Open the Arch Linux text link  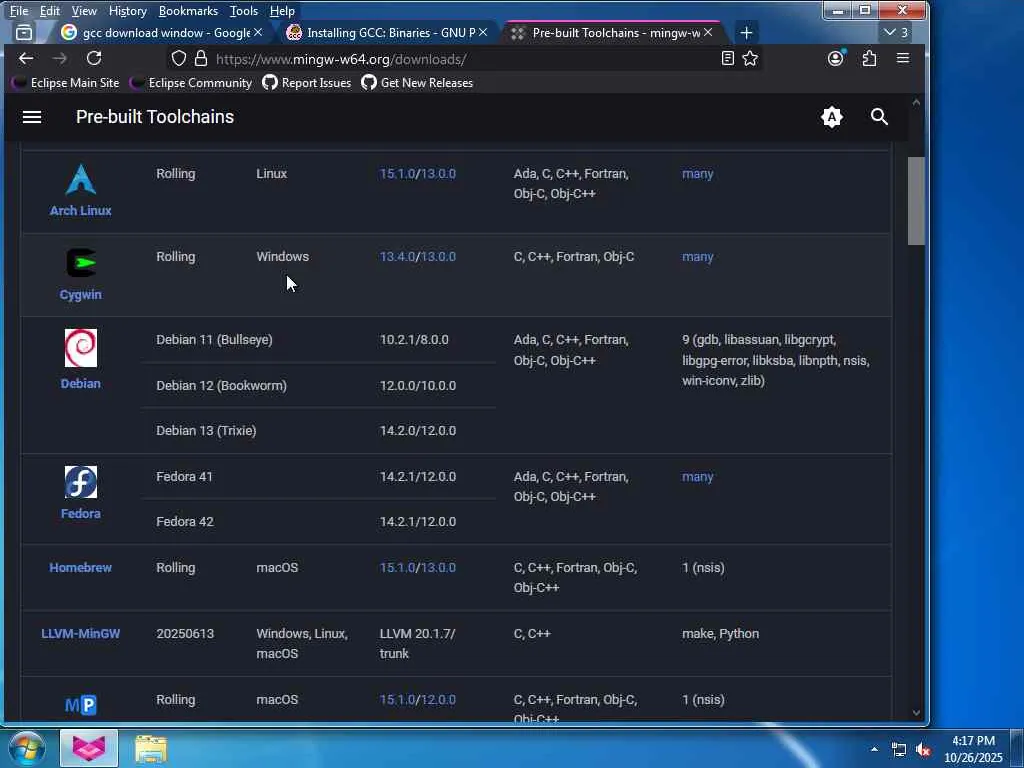point(81,210)
